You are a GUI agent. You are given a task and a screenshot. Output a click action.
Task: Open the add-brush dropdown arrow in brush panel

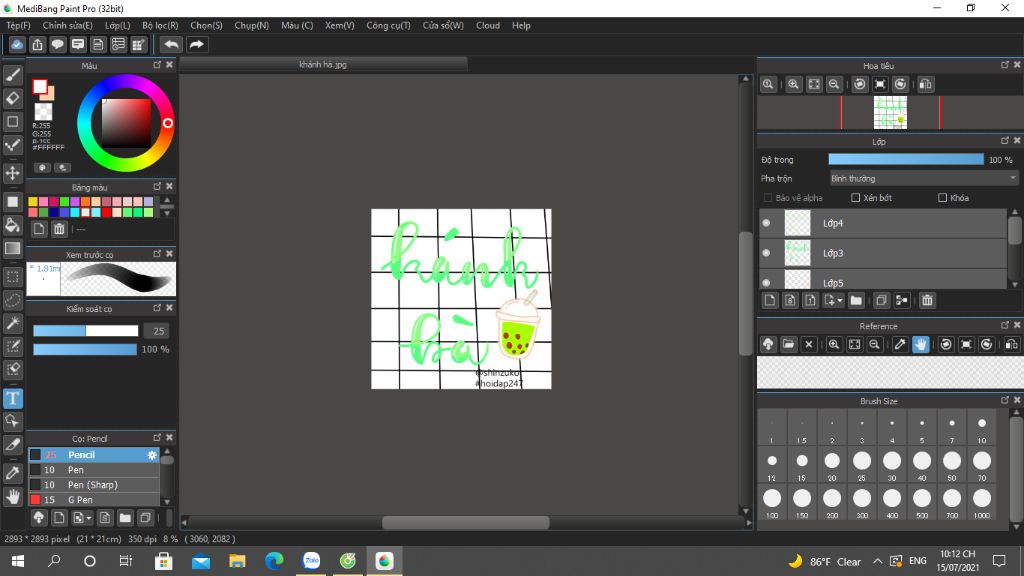click(x=89, y=518)
